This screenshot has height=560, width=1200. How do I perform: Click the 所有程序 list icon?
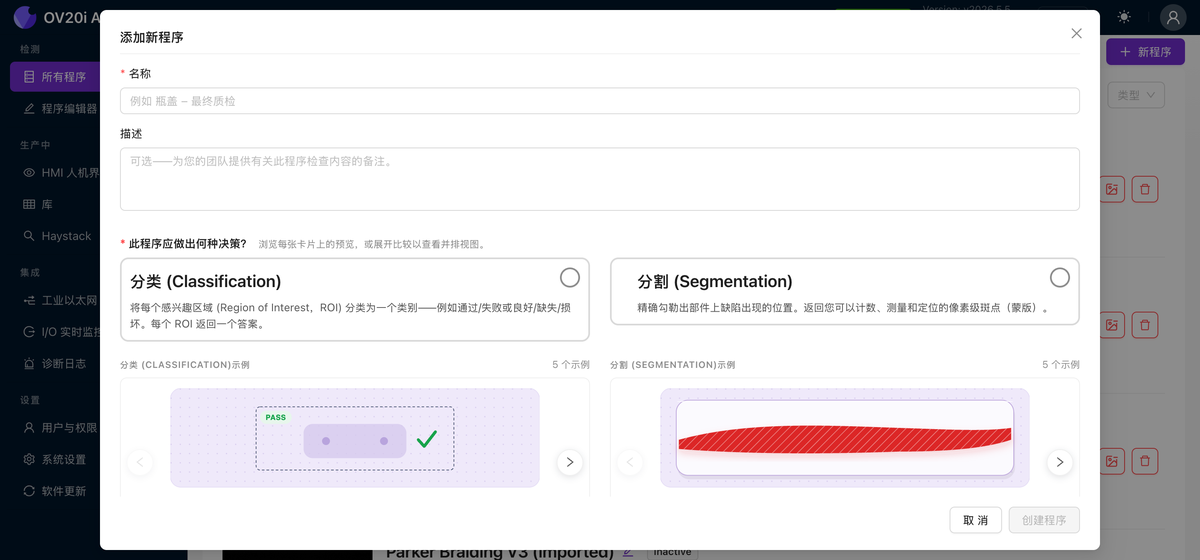tap(29, 76)
